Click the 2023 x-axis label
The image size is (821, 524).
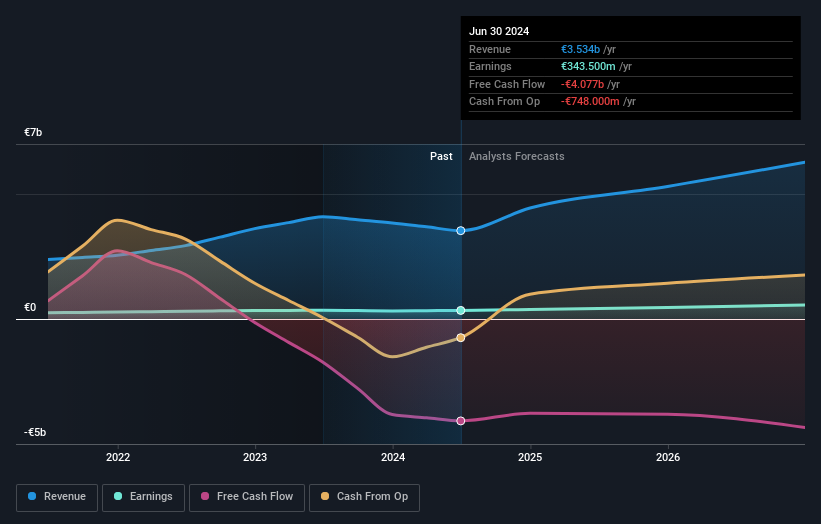tap(255, 457)
